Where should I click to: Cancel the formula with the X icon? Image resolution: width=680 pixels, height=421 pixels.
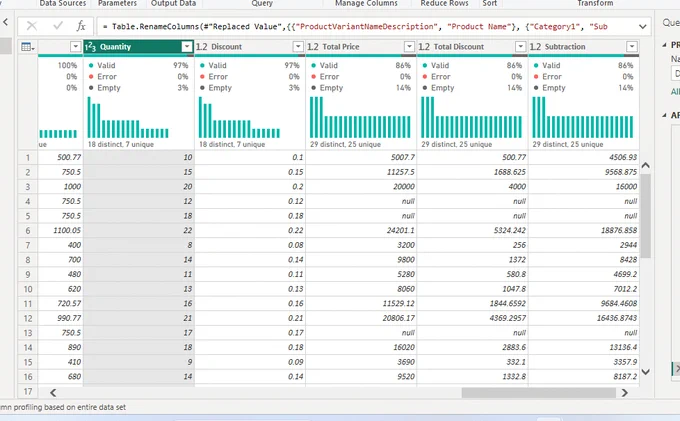[x=32, y=26]
